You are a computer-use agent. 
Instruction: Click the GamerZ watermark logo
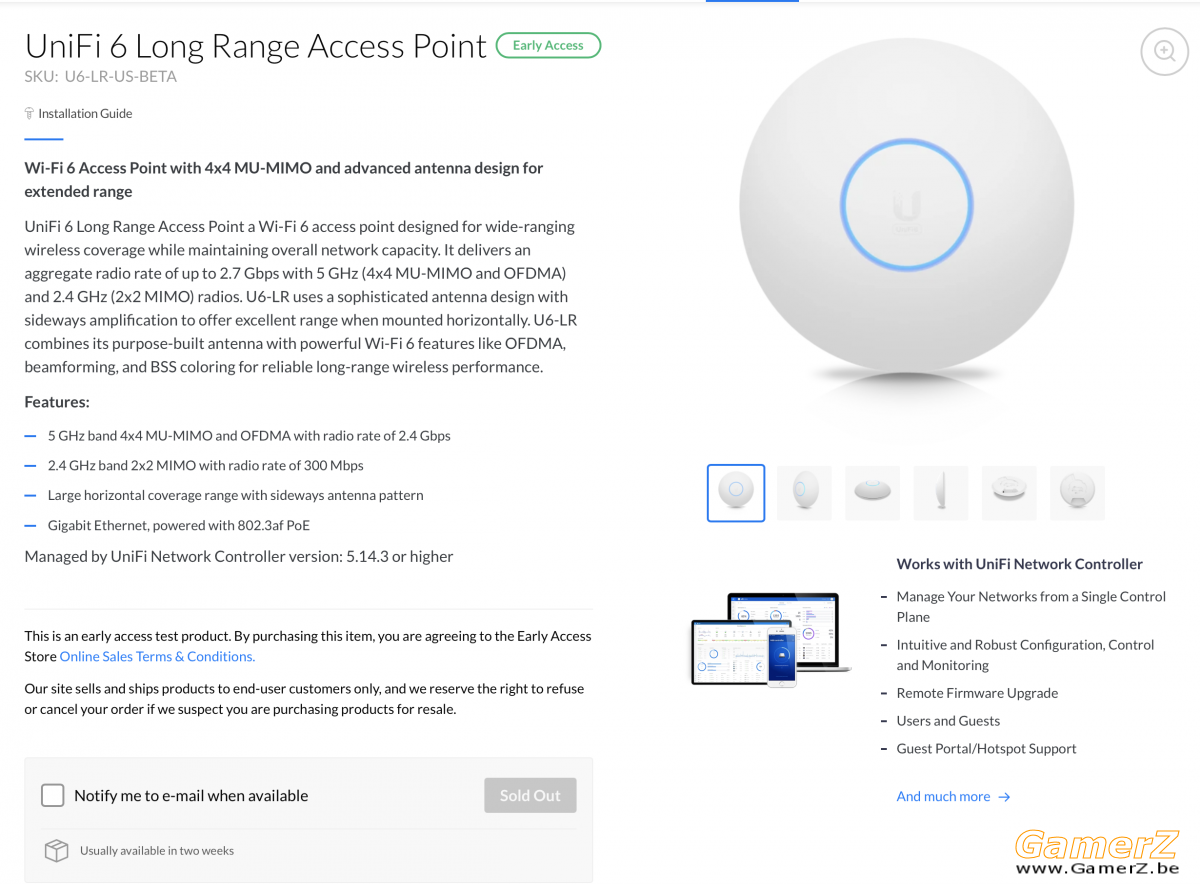pos(1097,853)
